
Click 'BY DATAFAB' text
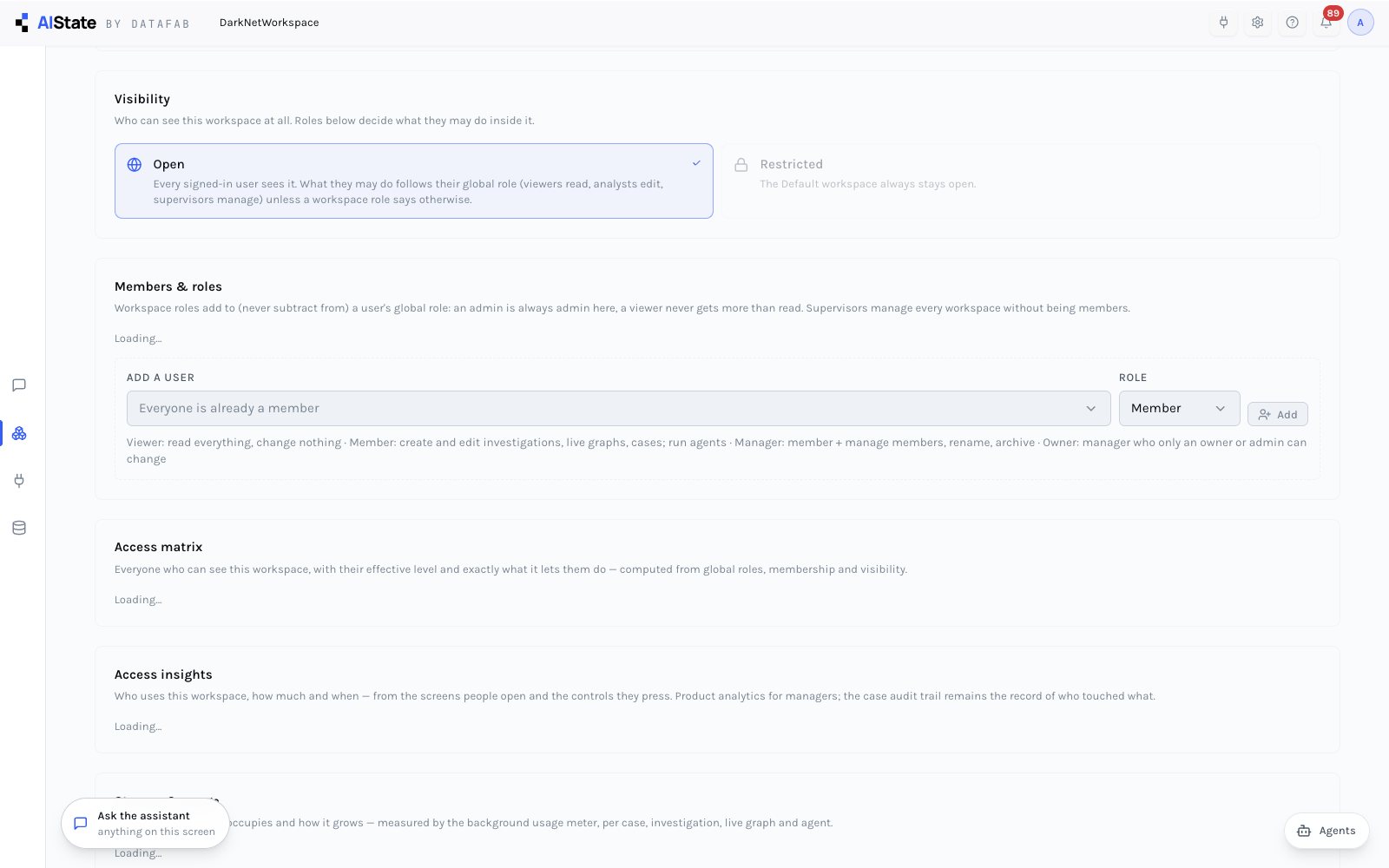(x=148, y=24)
